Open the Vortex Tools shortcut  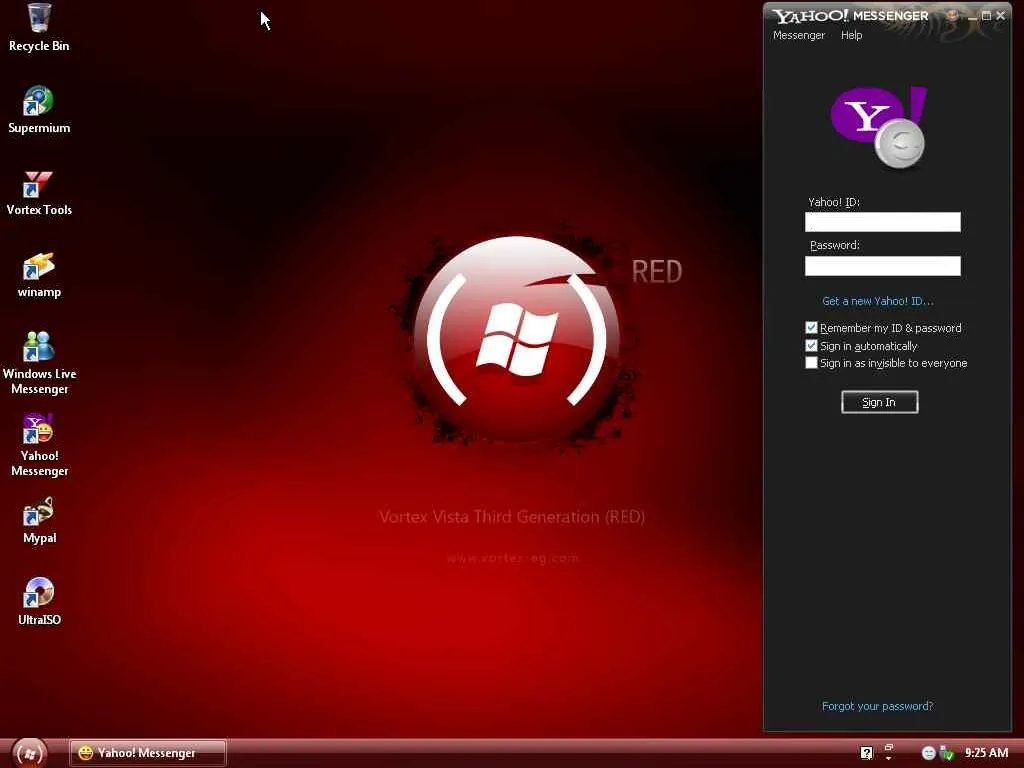(x=39, y=193)
